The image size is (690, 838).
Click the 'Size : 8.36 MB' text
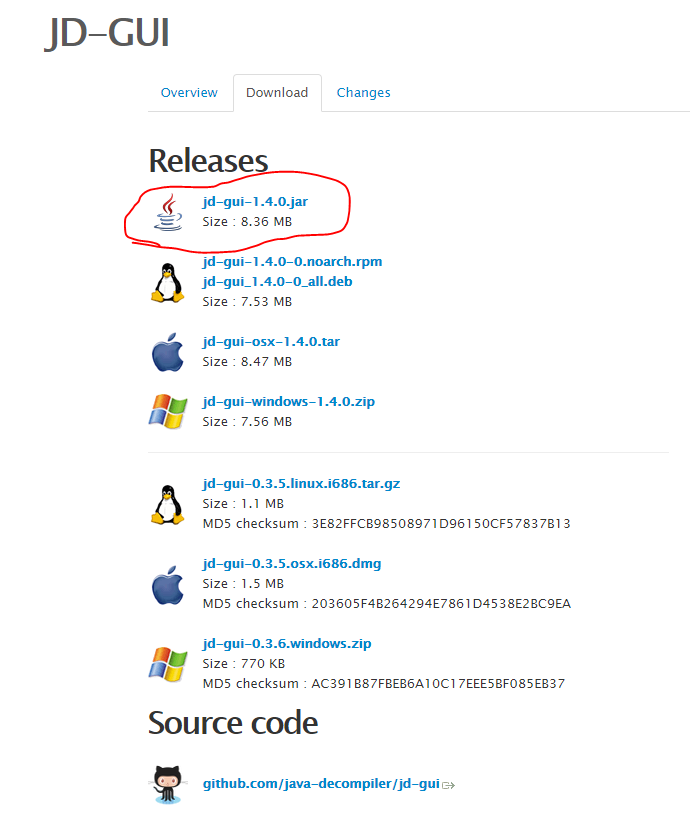pos(247,222)
